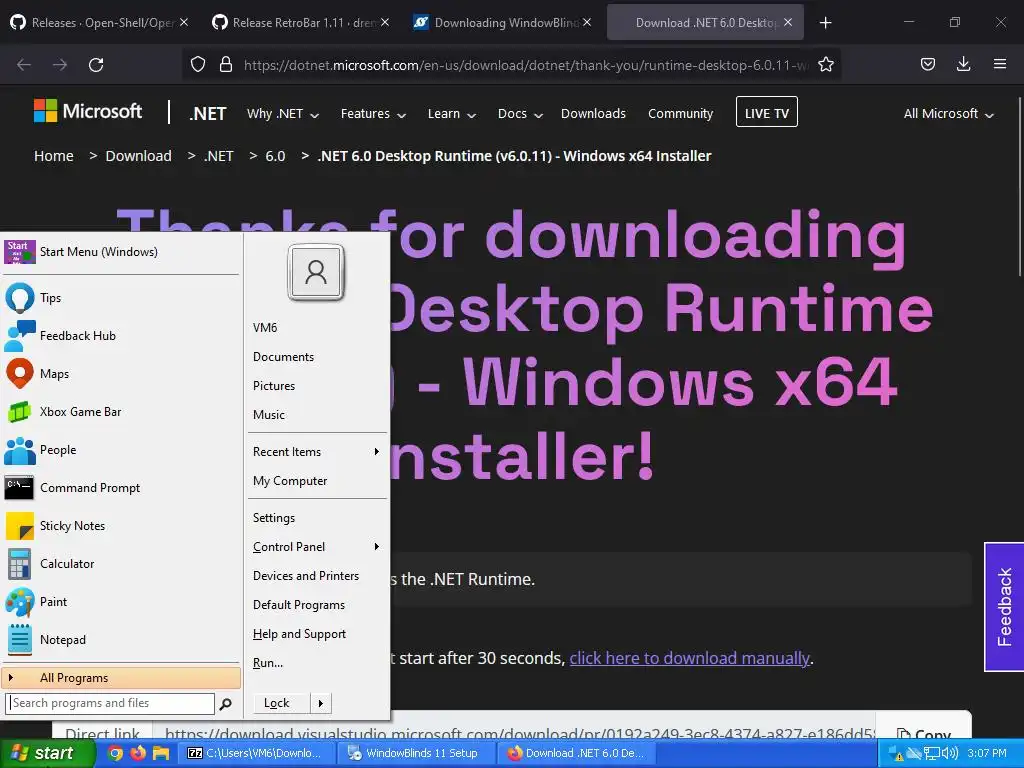
Task: Open Paint from Start menu
Action: [121, 601]
